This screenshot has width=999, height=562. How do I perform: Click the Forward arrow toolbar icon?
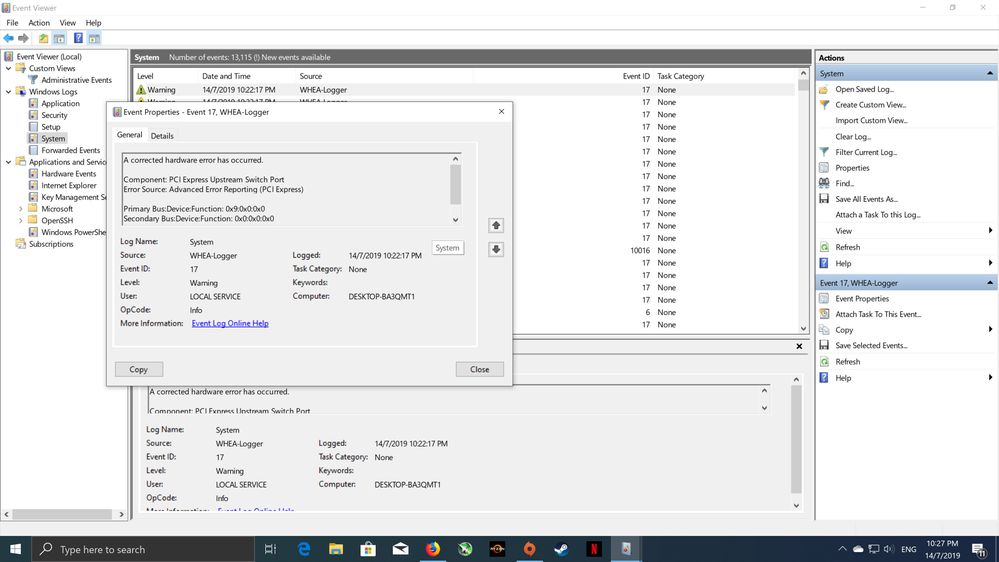(x=24, y=38)
